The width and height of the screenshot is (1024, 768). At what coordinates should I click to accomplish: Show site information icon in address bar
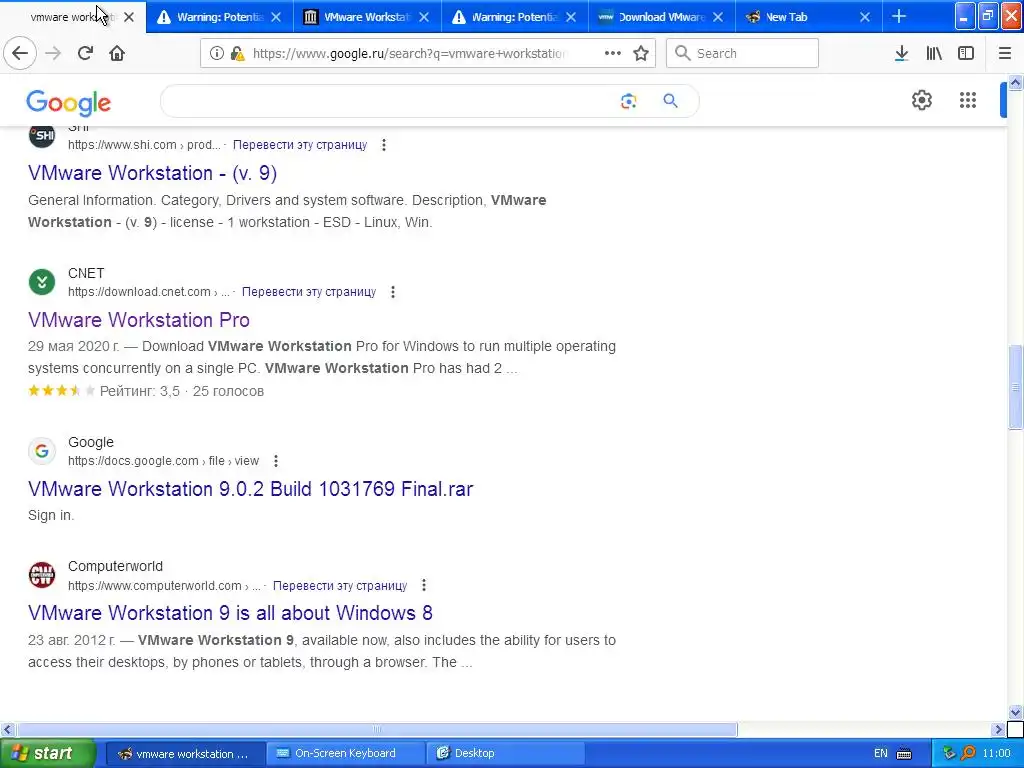tap(217, 54)
